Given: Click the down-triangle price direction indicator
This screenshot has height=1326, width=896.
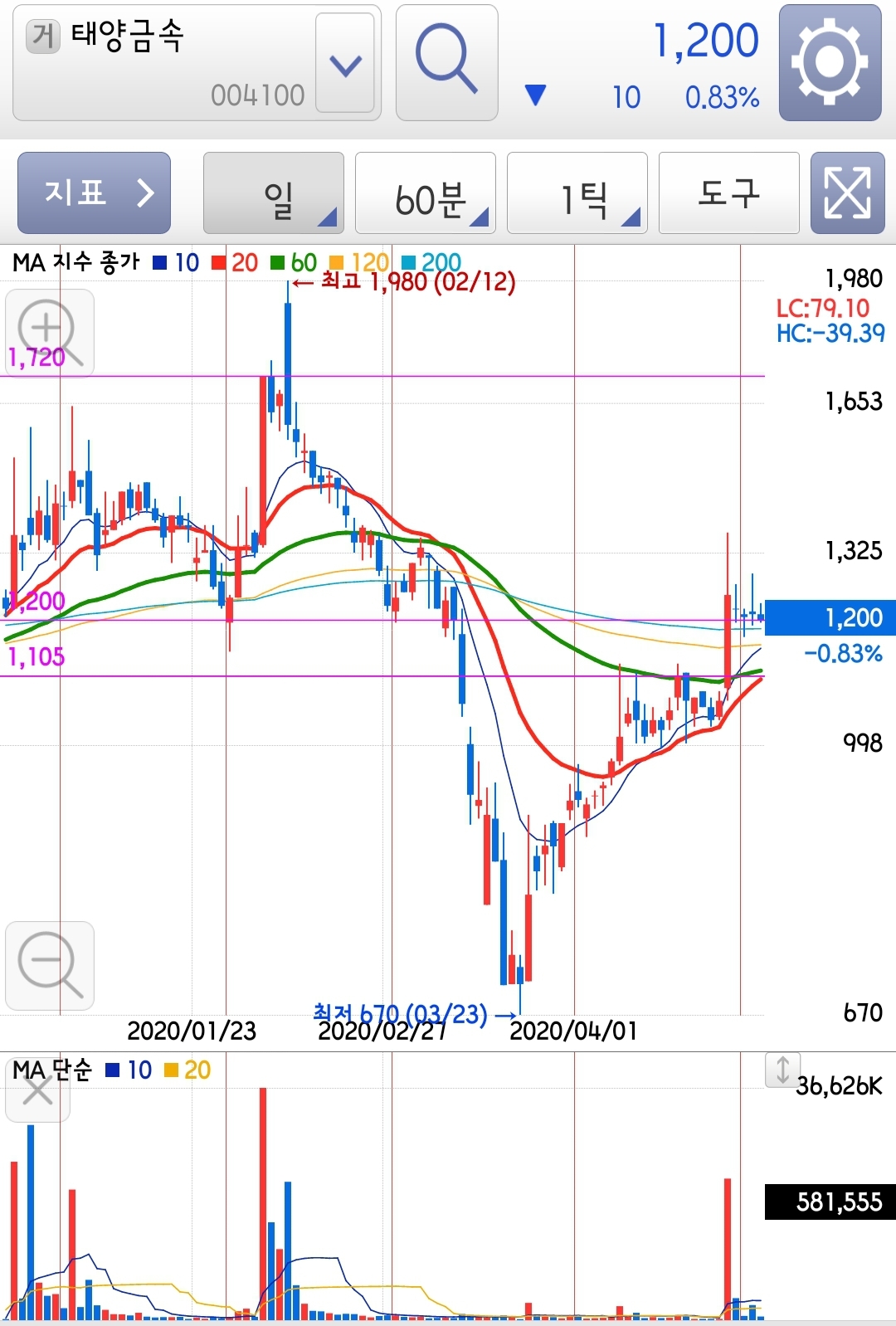Looking at the screenshot, I should 536,95.
